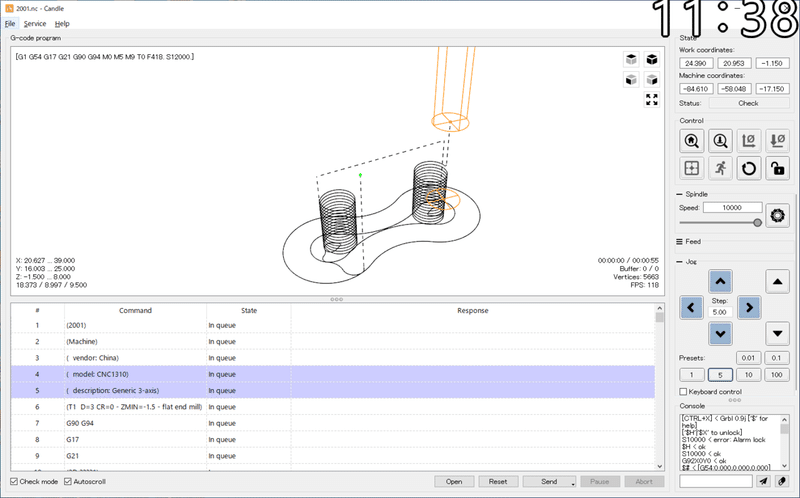Select the 10 step preset

tap(748, 375)
